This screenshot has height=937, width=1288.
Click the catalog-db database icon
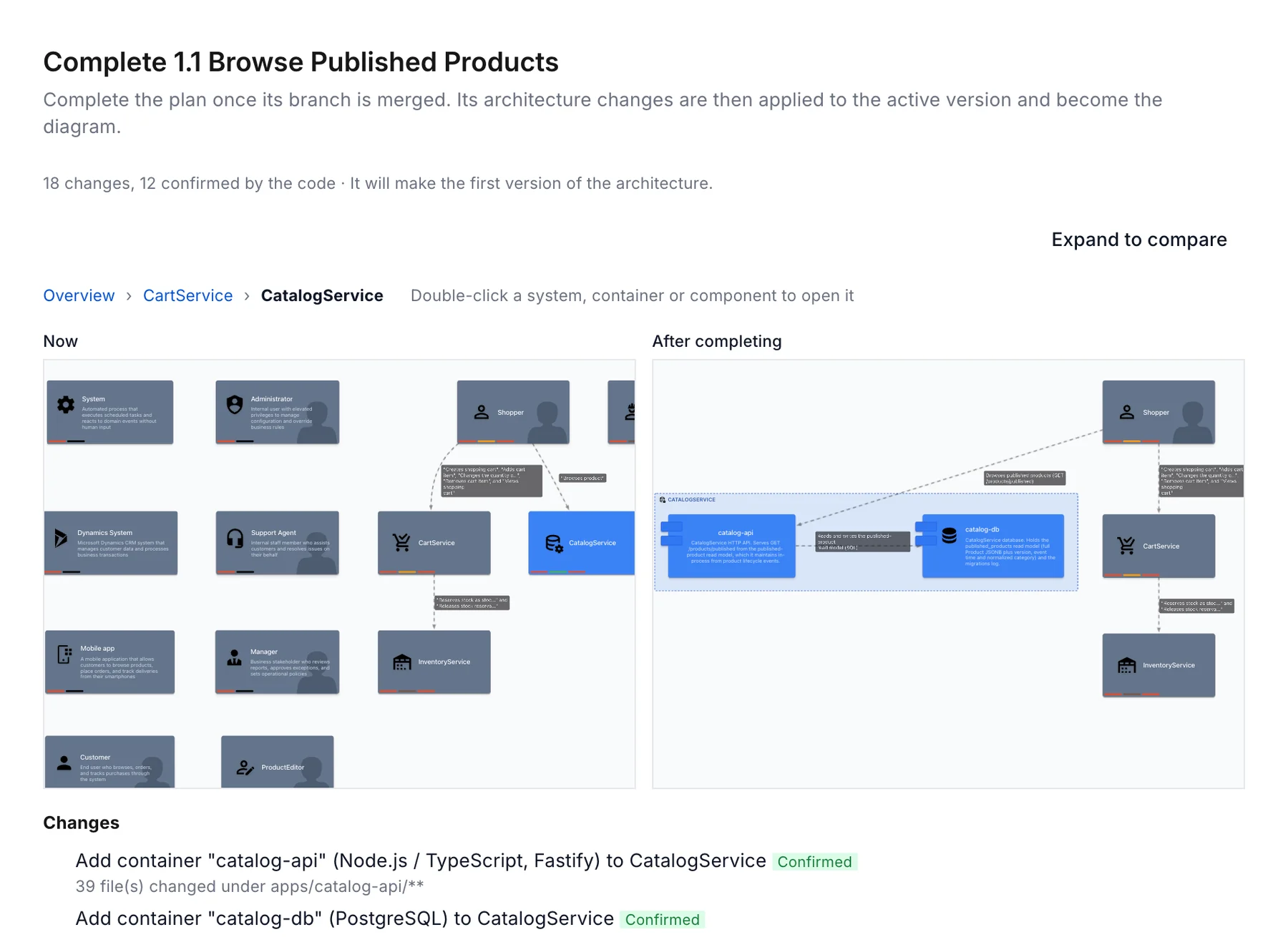pos(950,535)
